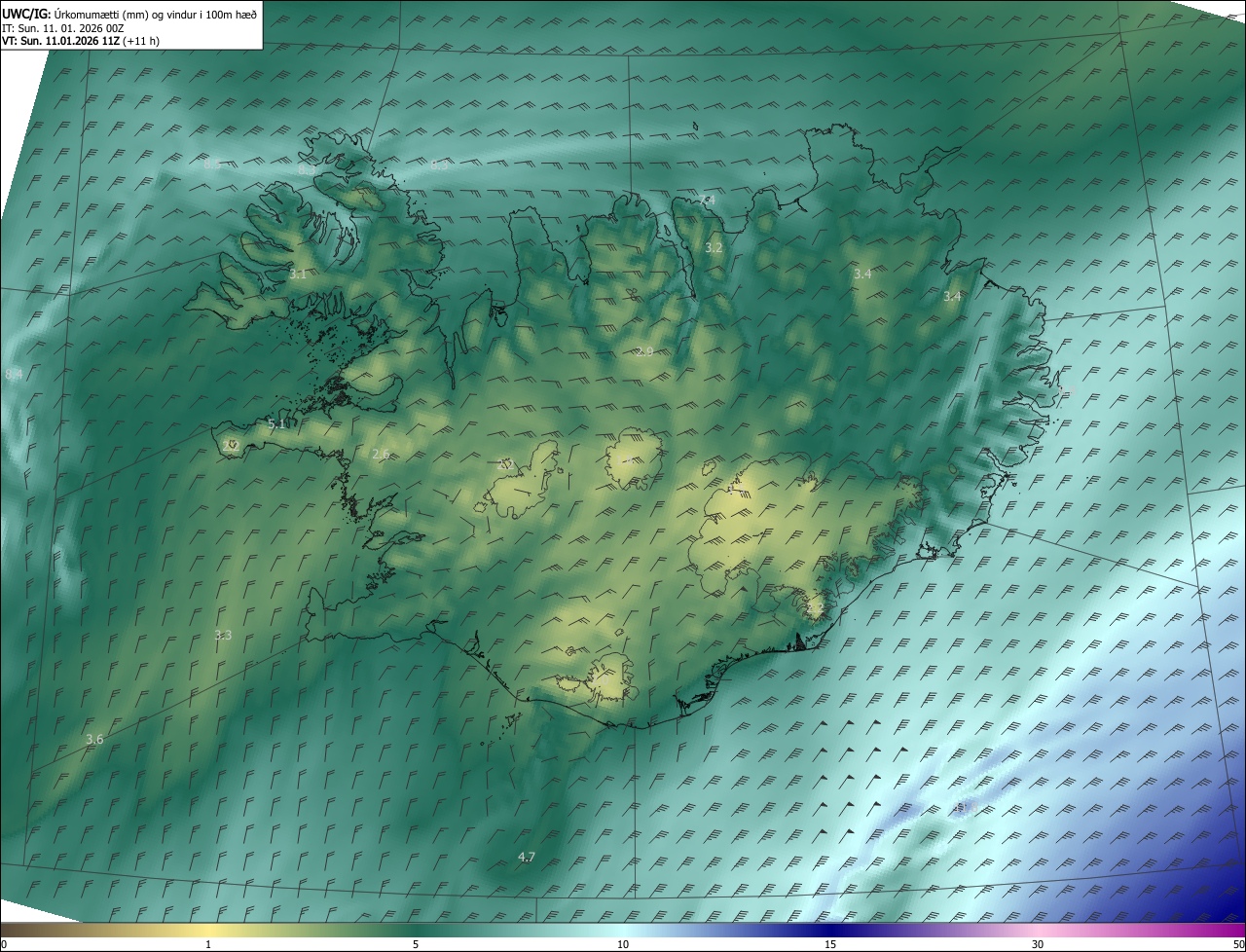
Task: Click the 10 tick on the color scale
Action: pos(623,944)
